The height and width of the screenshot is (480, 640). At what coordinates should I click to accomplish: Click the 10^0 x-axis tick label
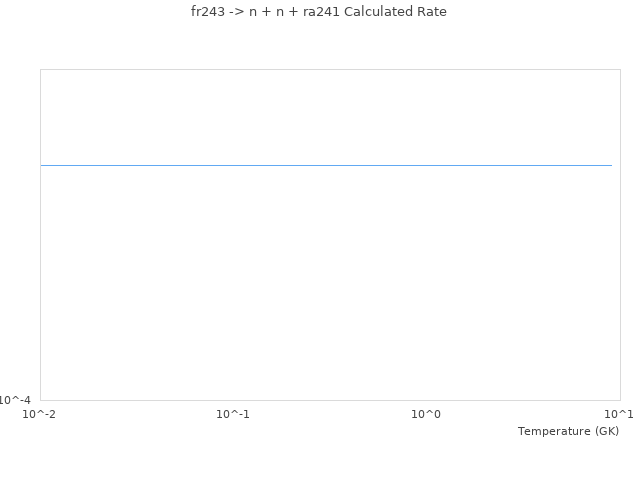click(x=426, y=414)
